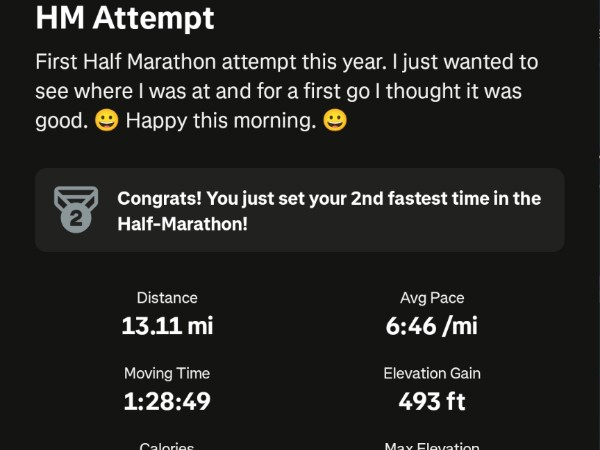Click the 'Elevation Gain' stat label
Screen dimensions: 600x450
click(432, 373)
